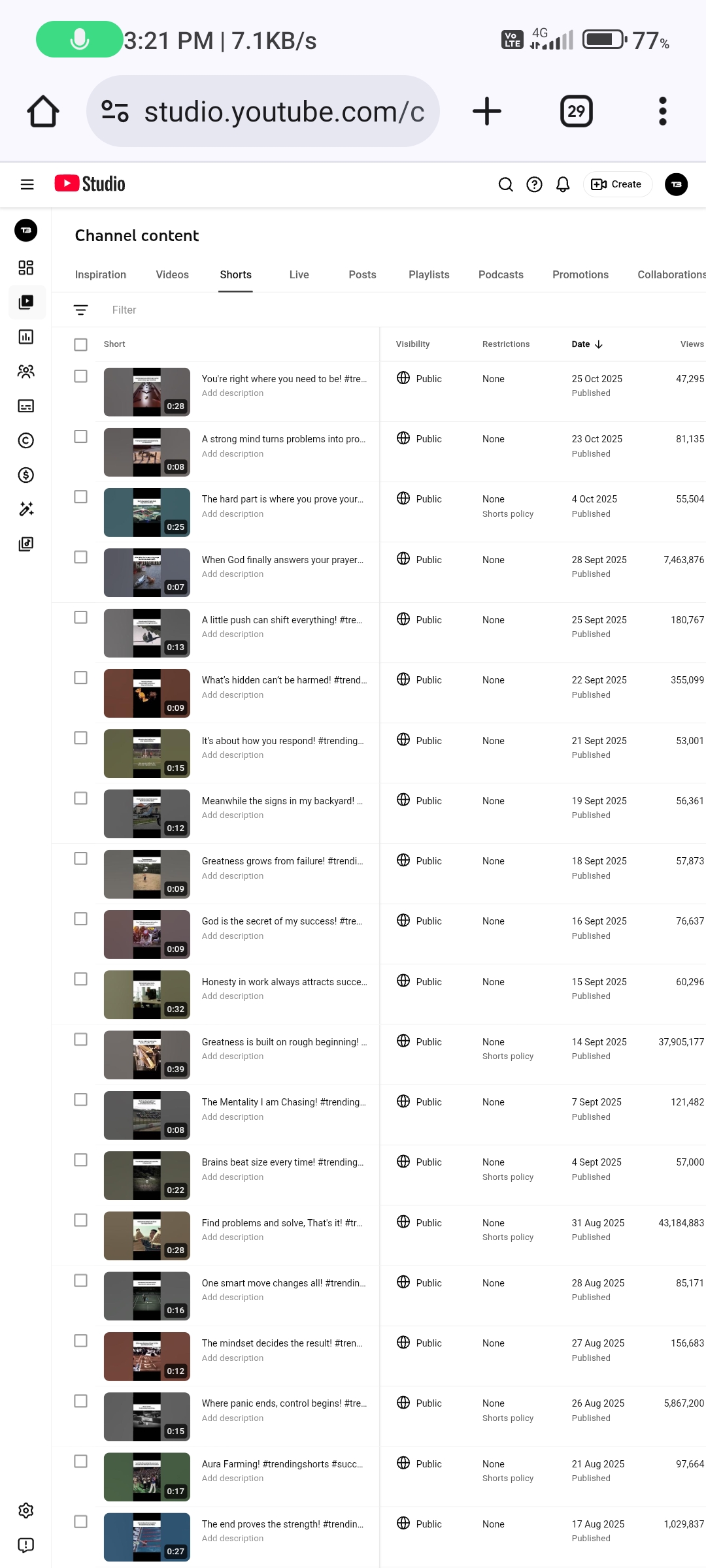Open the Subtitles icon in the sidebar
This screenshot has height=1568, width=706.
[x=26, y=406]
